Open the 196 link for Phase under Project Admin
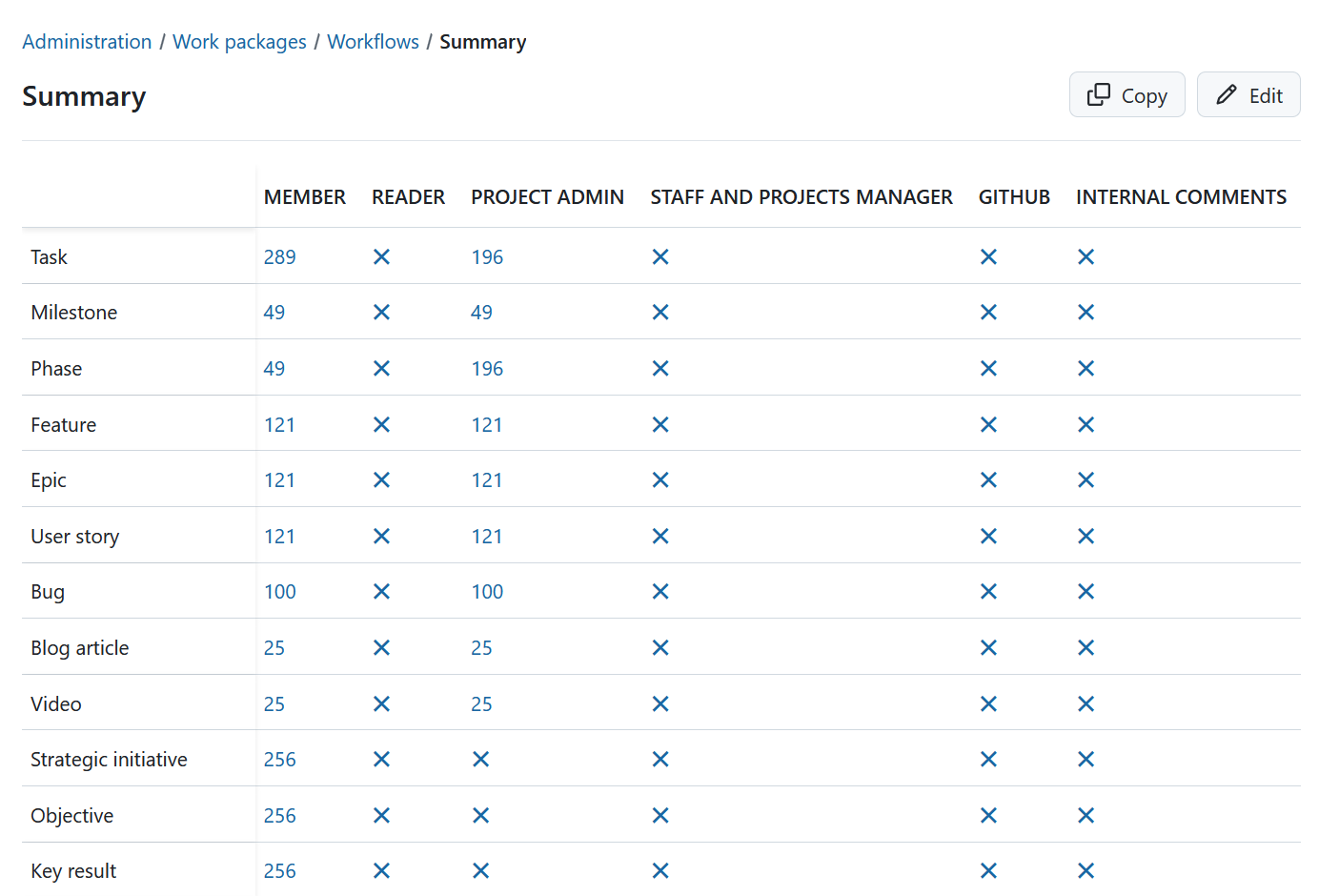Image resolution: width=1319 pixels, height=896 pixels. pos(487,368)
